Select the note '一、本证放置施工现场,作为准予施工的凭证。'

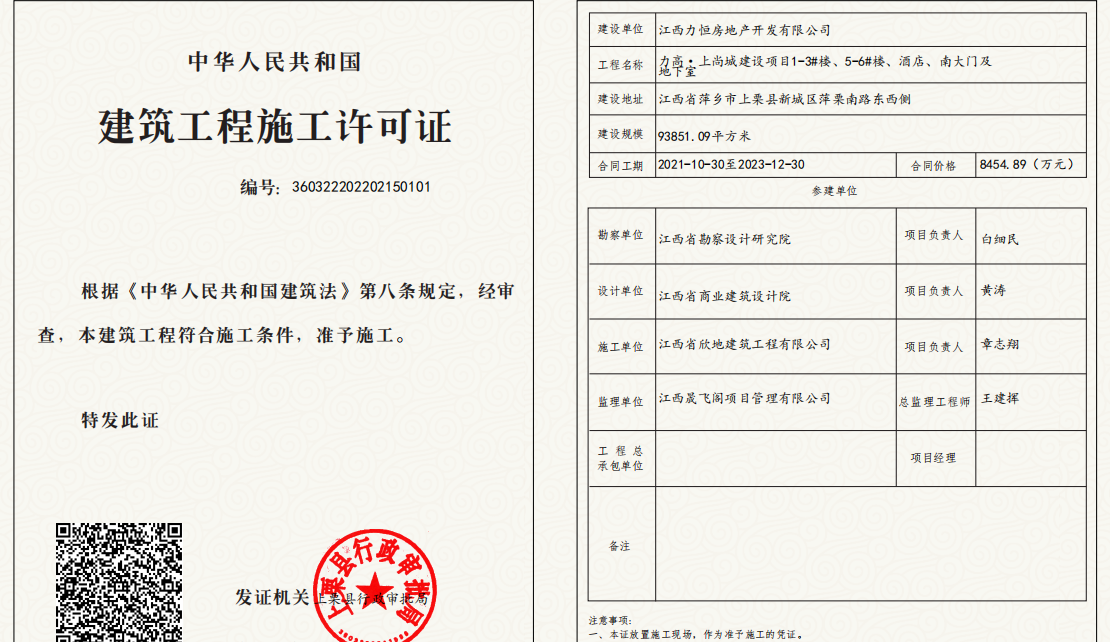(x=696, y=635)
